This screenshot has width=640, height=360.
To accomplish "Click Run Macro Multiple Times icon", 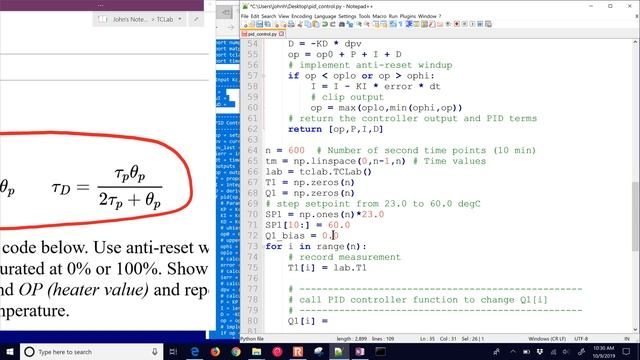I will tap(480, 24).
